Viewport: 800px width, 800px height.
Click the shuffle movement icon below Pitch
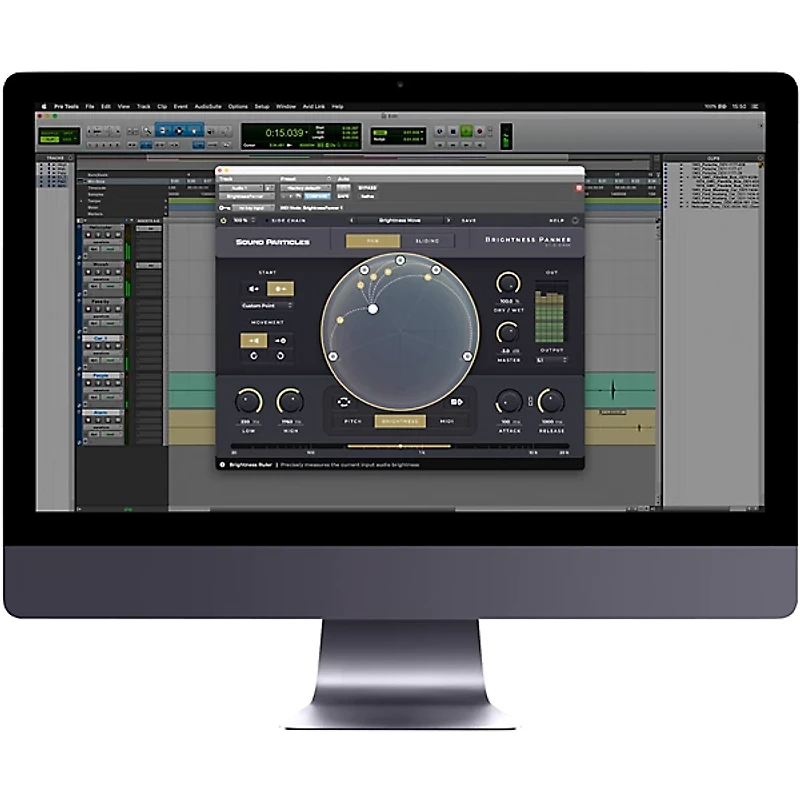click(343, 402)
